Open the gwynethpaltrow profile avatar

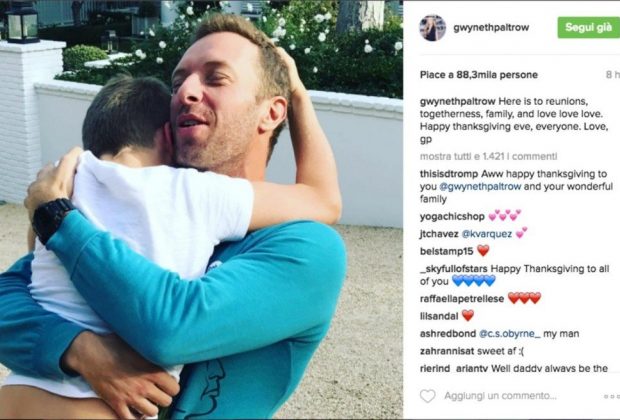433,28
